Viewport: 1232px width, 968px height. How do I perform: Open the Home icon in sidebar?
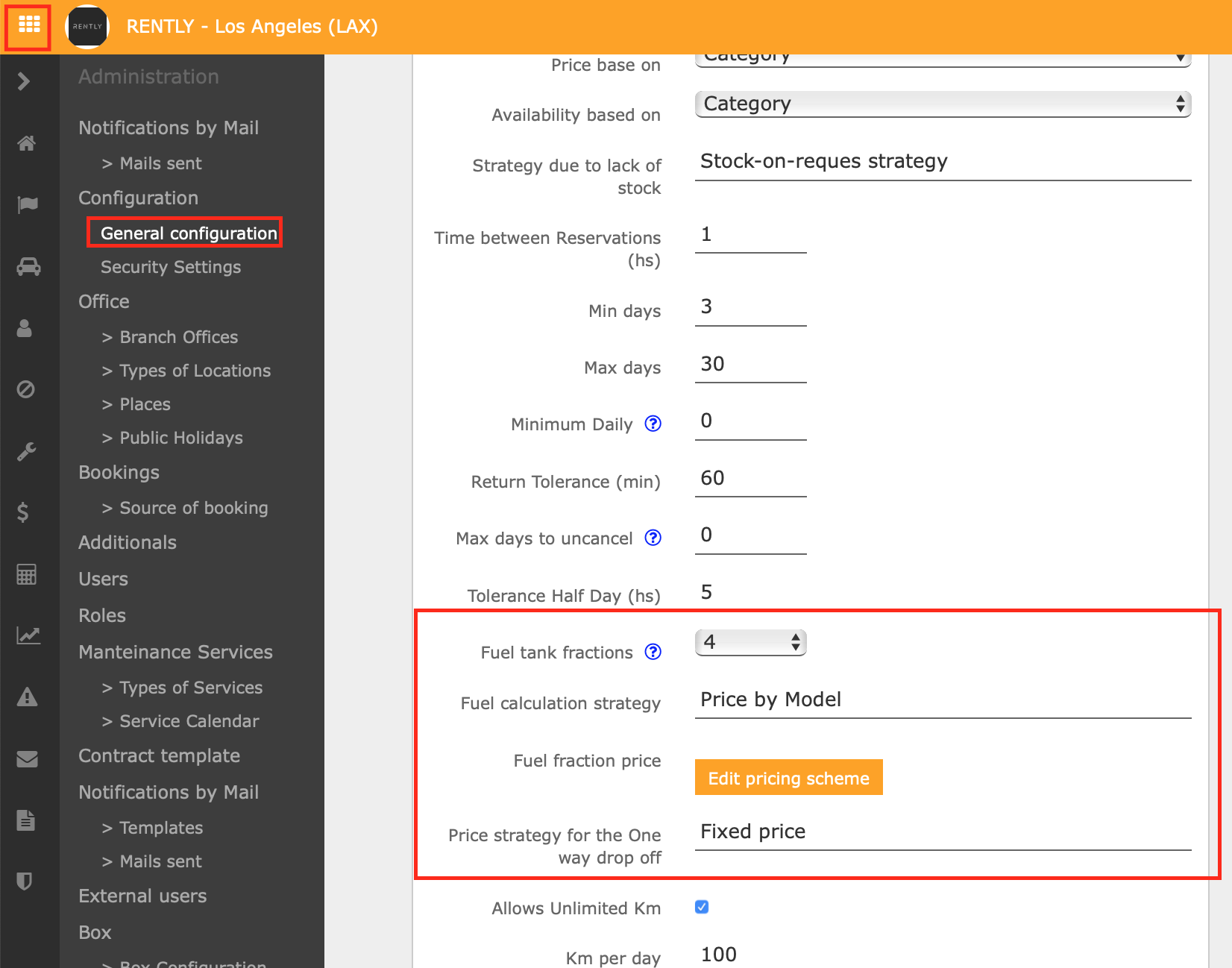[27, 142]
